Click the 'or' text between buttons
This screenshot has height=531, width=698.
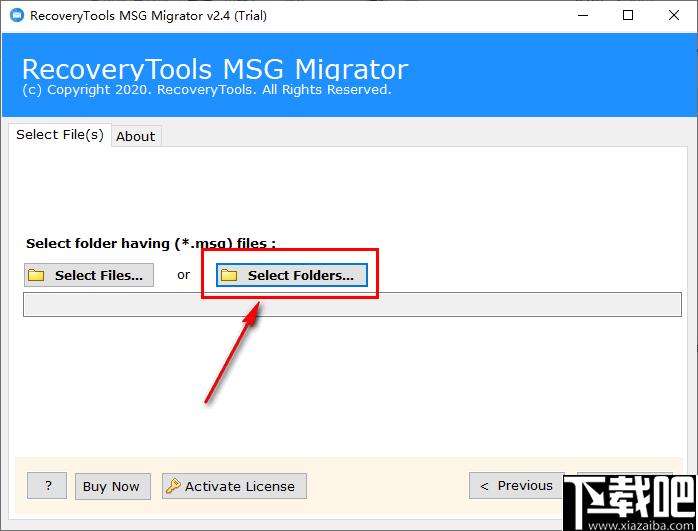[x=183, y=275]
